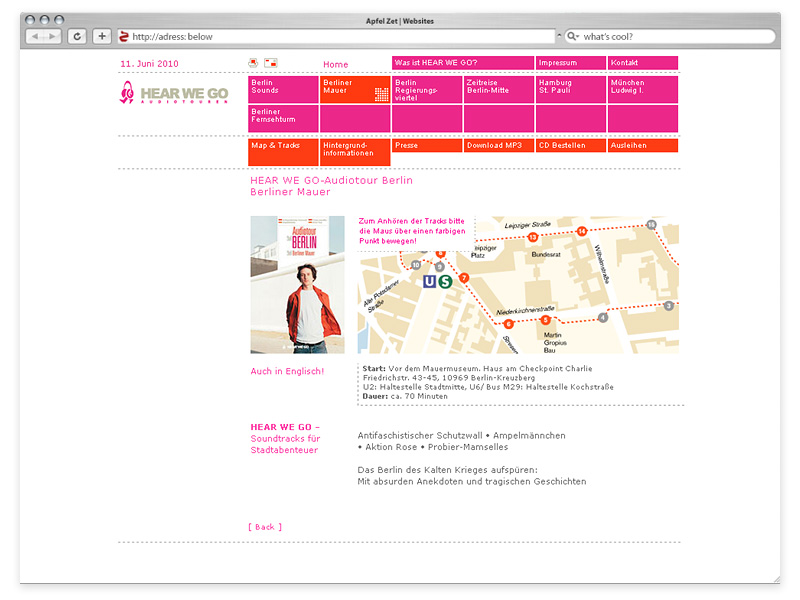Select grey track marker 9 on map
800x600 pixels.
(439, 267)
